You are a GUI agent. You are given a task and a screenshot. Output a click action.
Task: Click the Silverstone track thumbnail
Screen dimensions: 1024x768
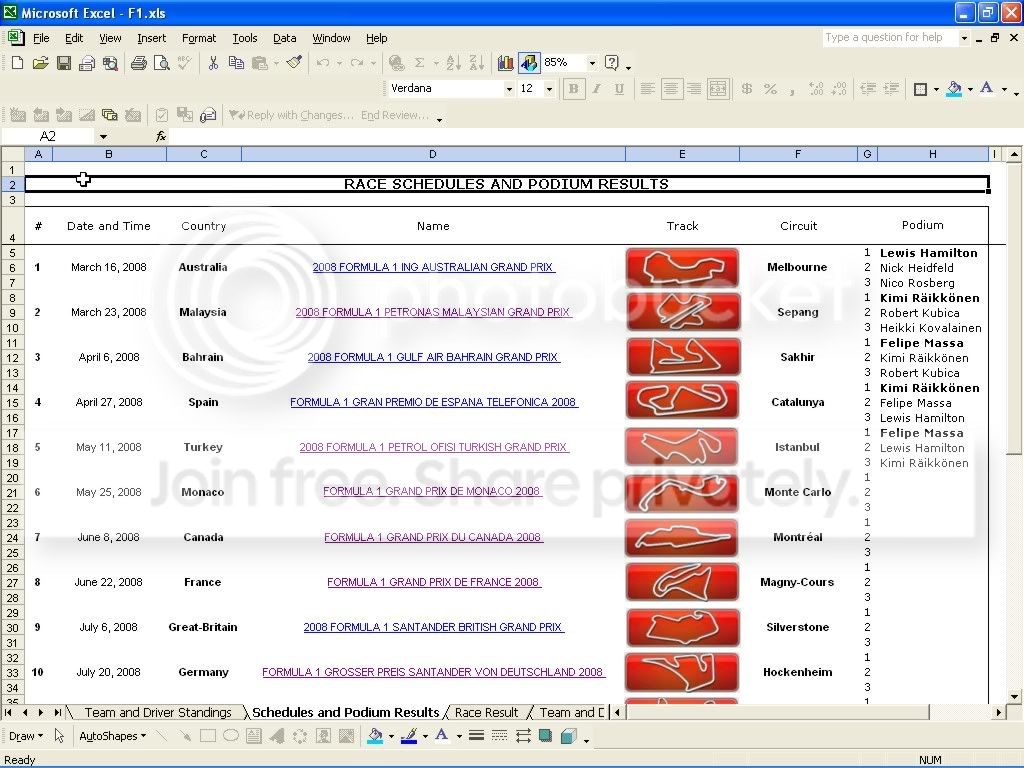coord(682,627)
